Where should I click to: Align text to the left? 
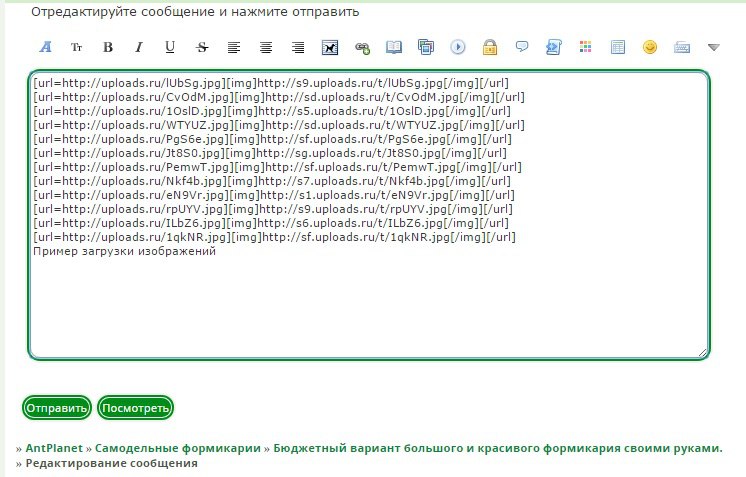pyautogui.click(x=234, y=47)
